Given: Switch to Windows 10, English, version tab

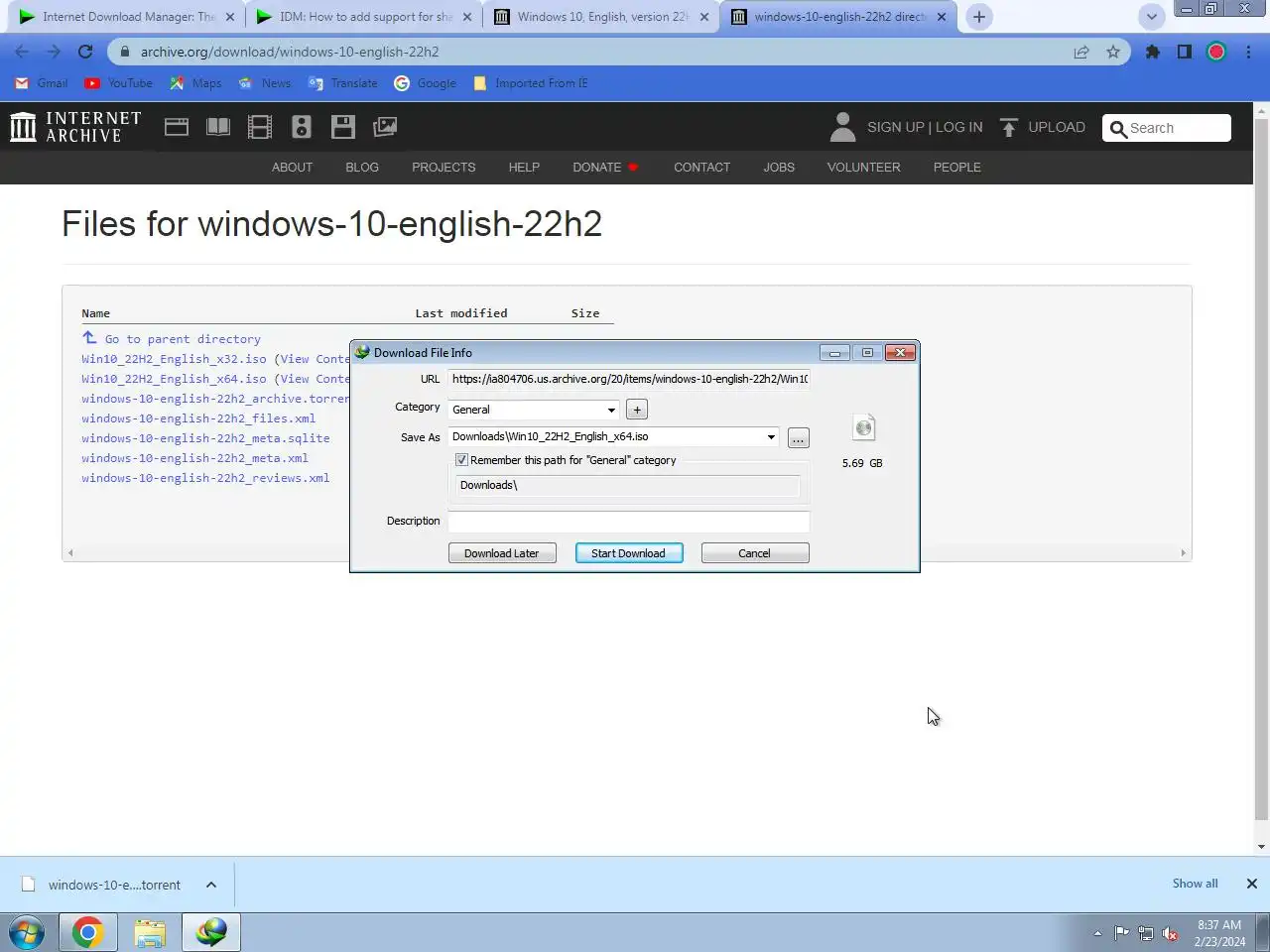Looking at the screenshot, I should [601, 17].
